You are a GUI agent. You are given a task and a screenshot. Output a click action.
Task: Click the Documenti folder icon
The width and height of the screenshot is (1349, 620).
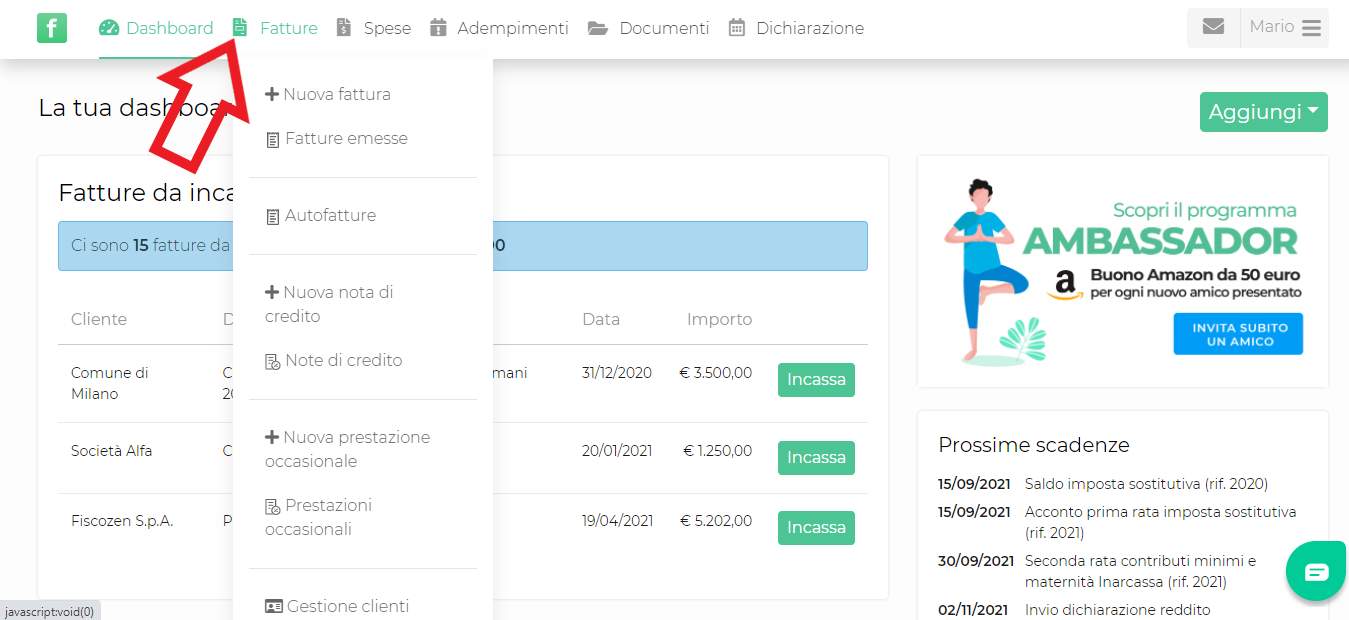[598, 28]
